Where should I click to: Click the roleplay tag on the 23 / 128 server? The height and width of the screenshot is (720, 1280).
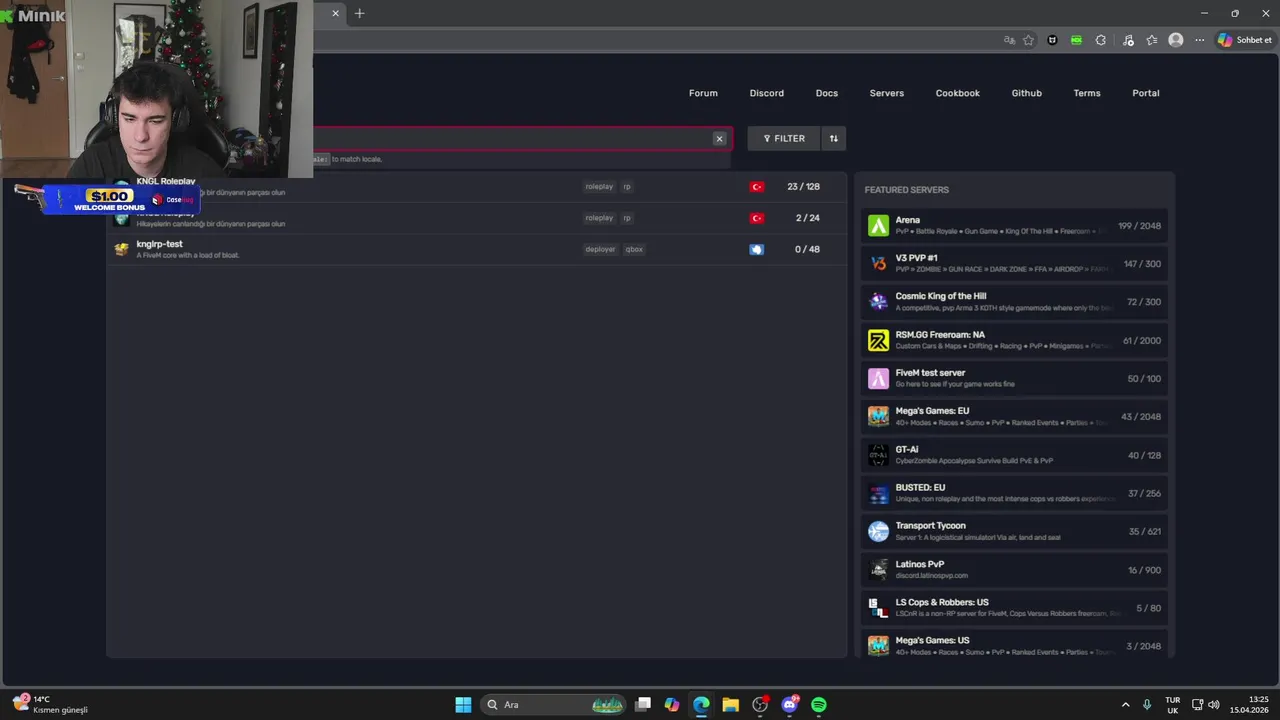599,187
